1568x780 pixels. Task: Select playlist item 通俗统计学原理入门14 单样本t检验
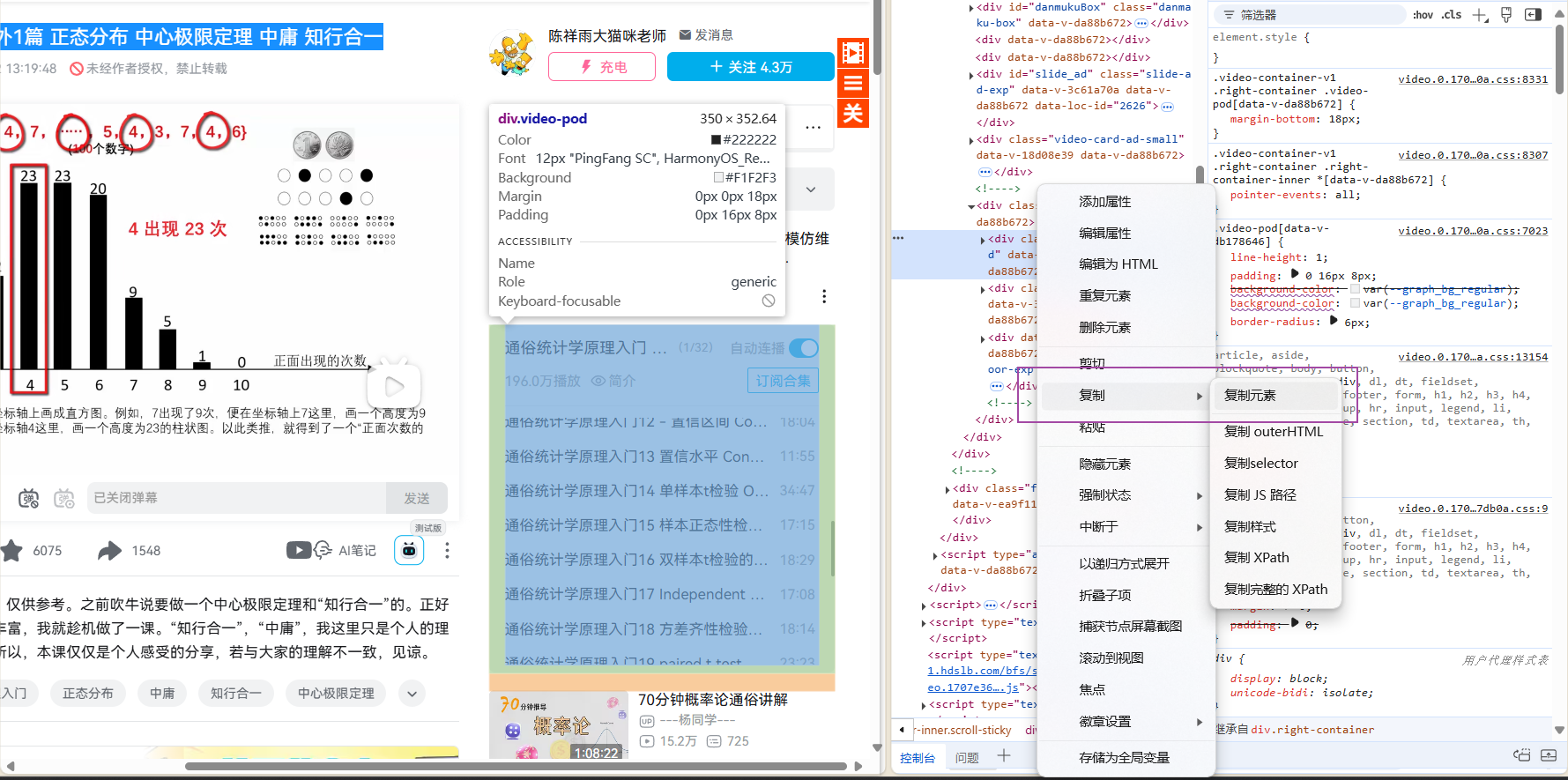tap(661, 491)
